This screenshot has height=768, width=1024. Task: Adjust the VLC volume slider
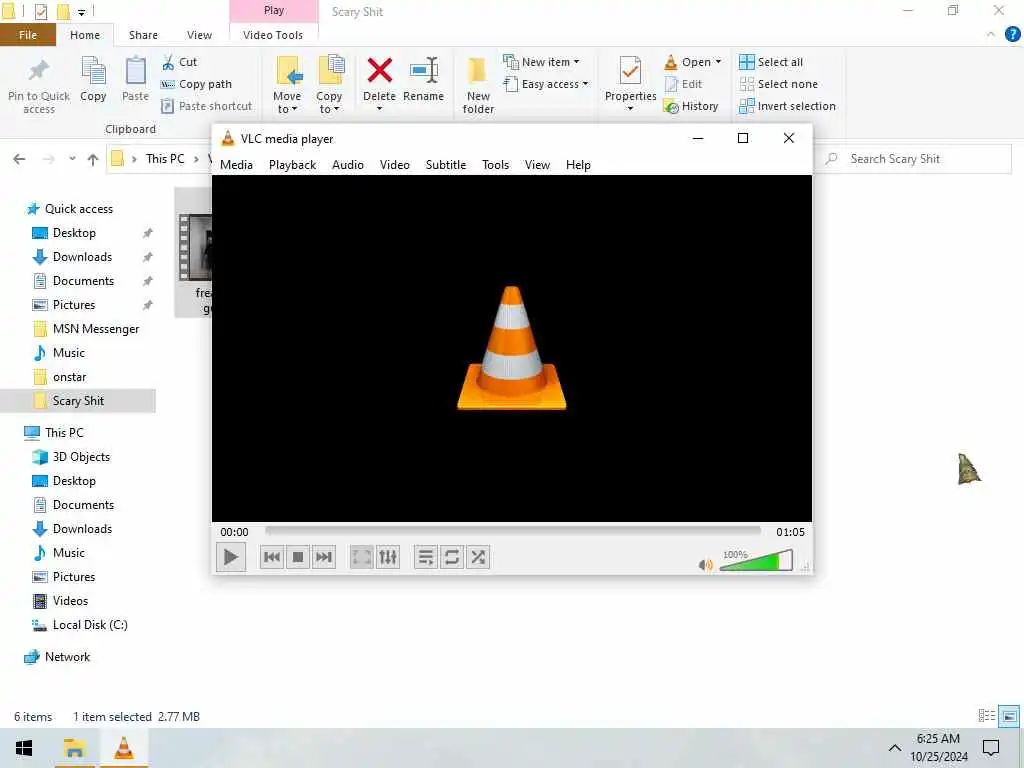(756, 561)
